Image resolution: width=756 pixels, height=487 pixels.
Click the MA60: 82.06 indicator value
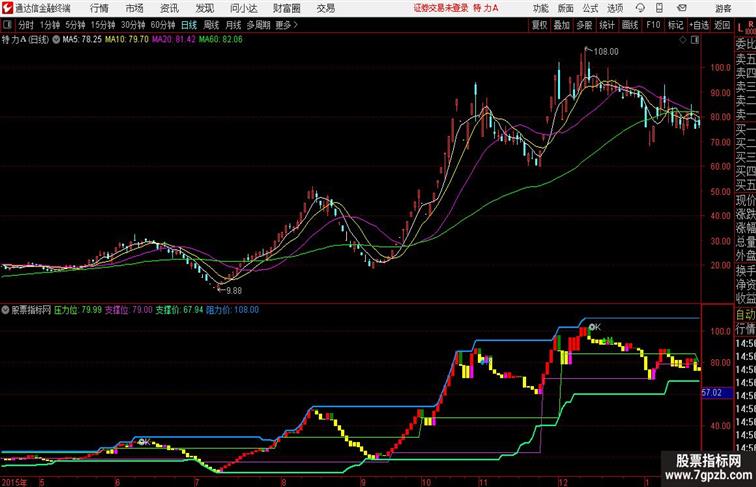pyautogui.click(x=221, y=40)
